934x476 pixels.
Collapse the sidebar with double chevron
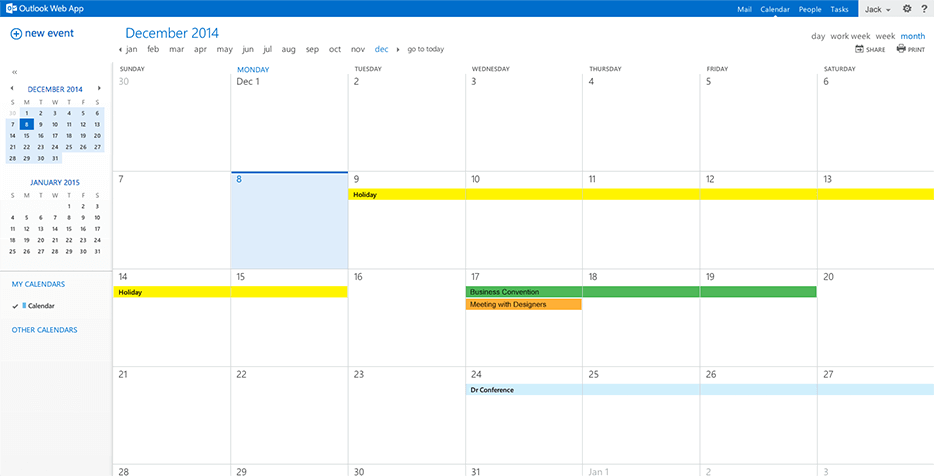point(15,72)
